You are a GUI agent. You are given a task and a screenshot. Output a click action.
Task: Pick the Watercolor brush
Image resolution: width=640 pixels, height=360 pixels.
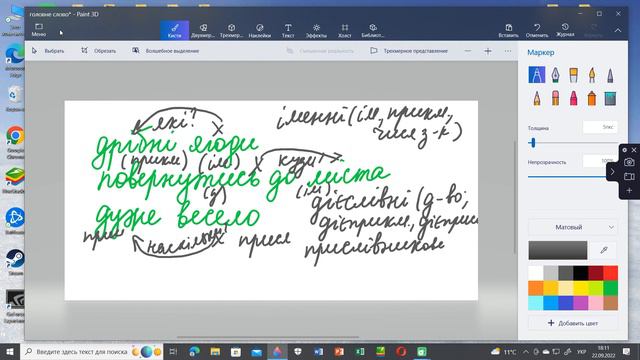pyautogui.click(x=592, y=75)
